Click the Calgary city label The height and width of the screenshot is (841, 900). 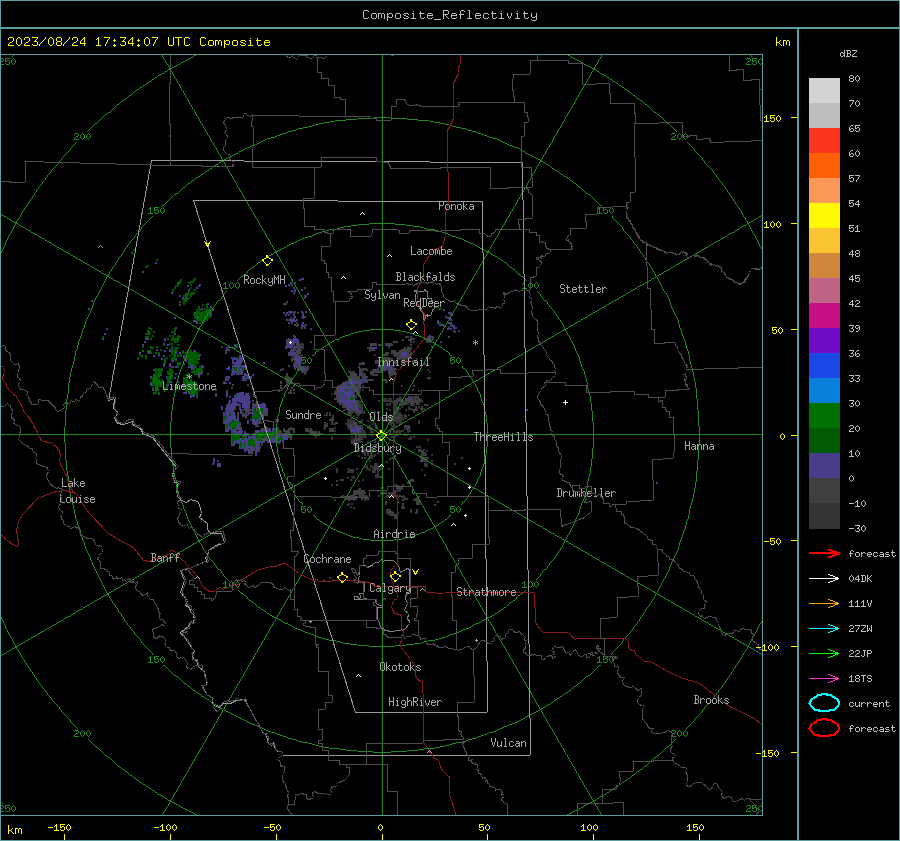(390, 588)
